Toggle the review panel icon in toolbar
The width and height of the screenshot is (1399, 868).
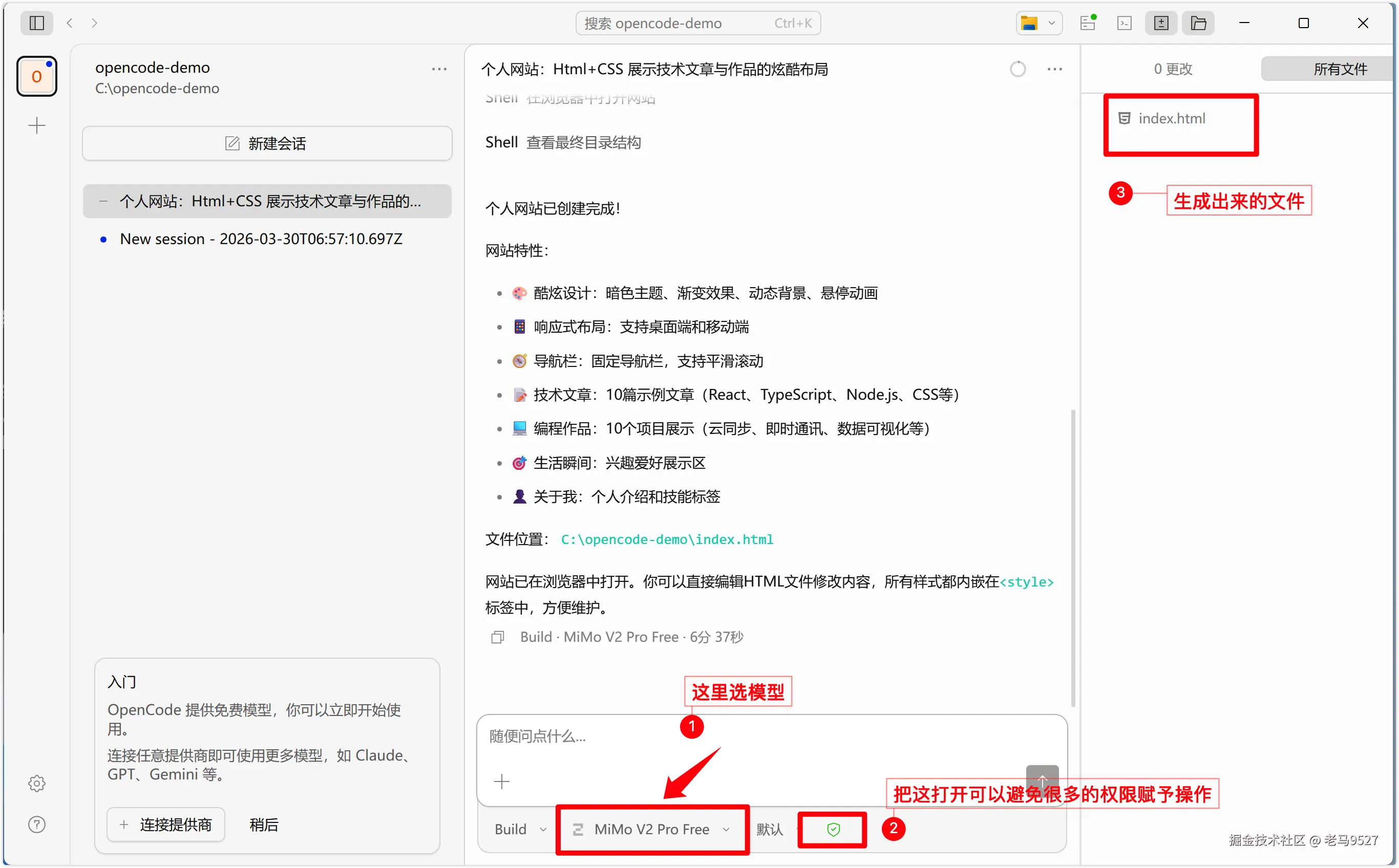tap(1161, 23)
